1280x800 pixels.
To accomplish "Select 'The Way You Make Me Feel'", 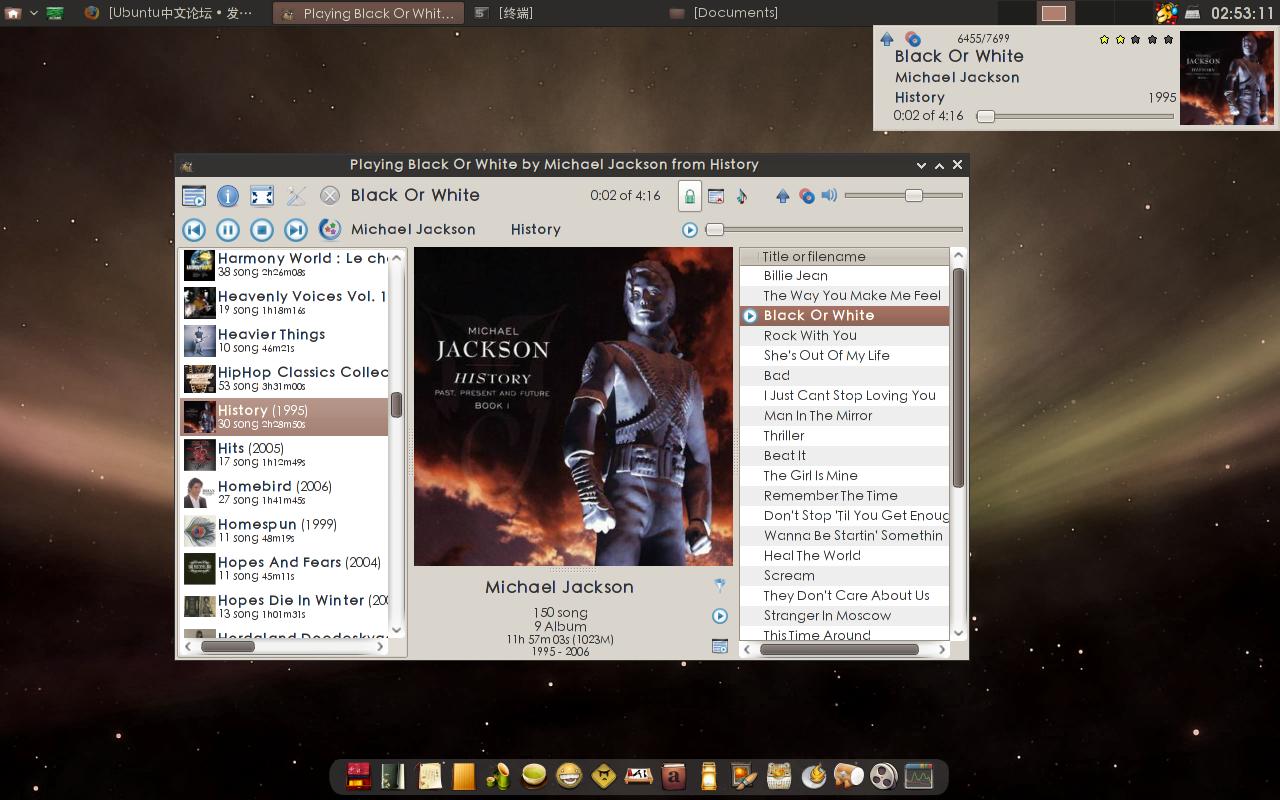I will [x=844, y=296].
